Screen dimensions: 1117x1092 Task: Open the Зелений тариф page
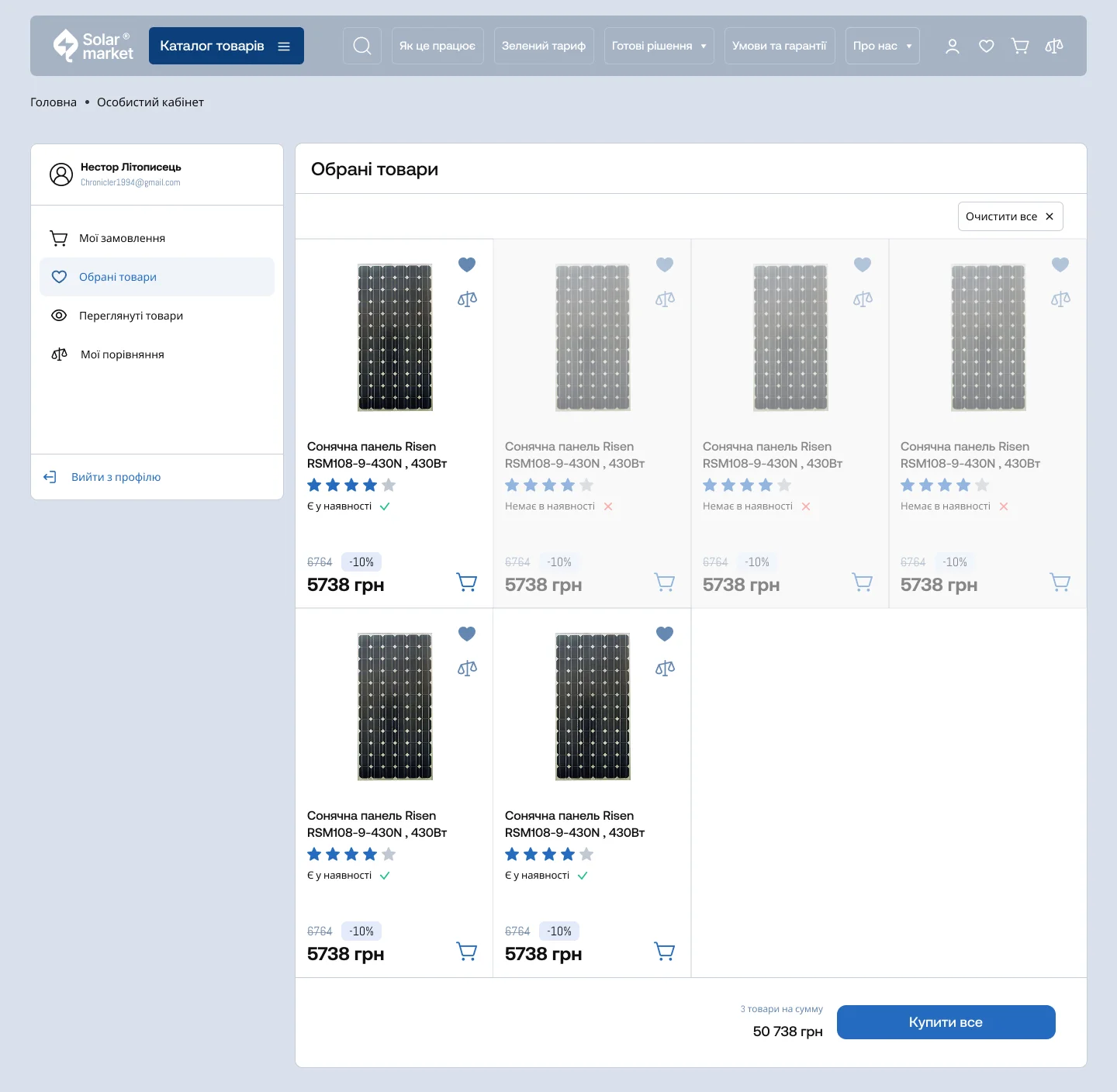544,46
